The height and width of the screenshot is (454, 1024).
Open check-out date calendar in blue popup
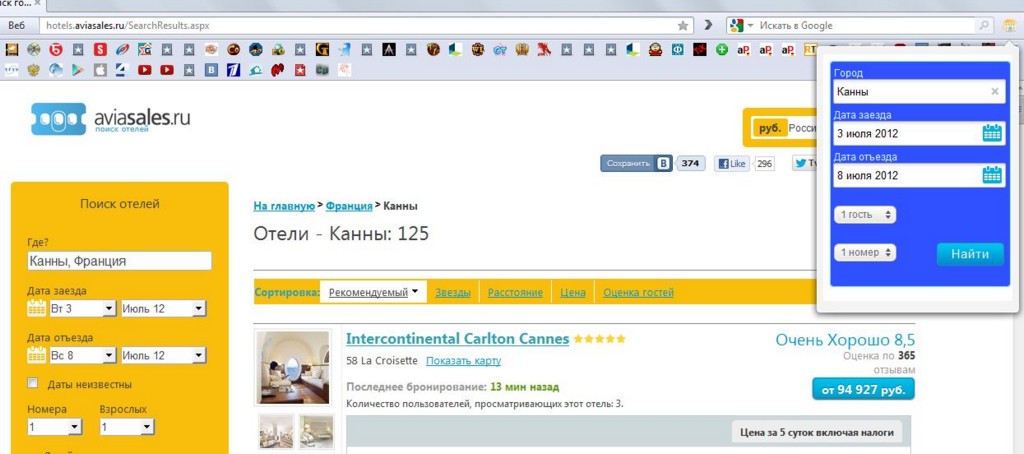click(991, 175)
